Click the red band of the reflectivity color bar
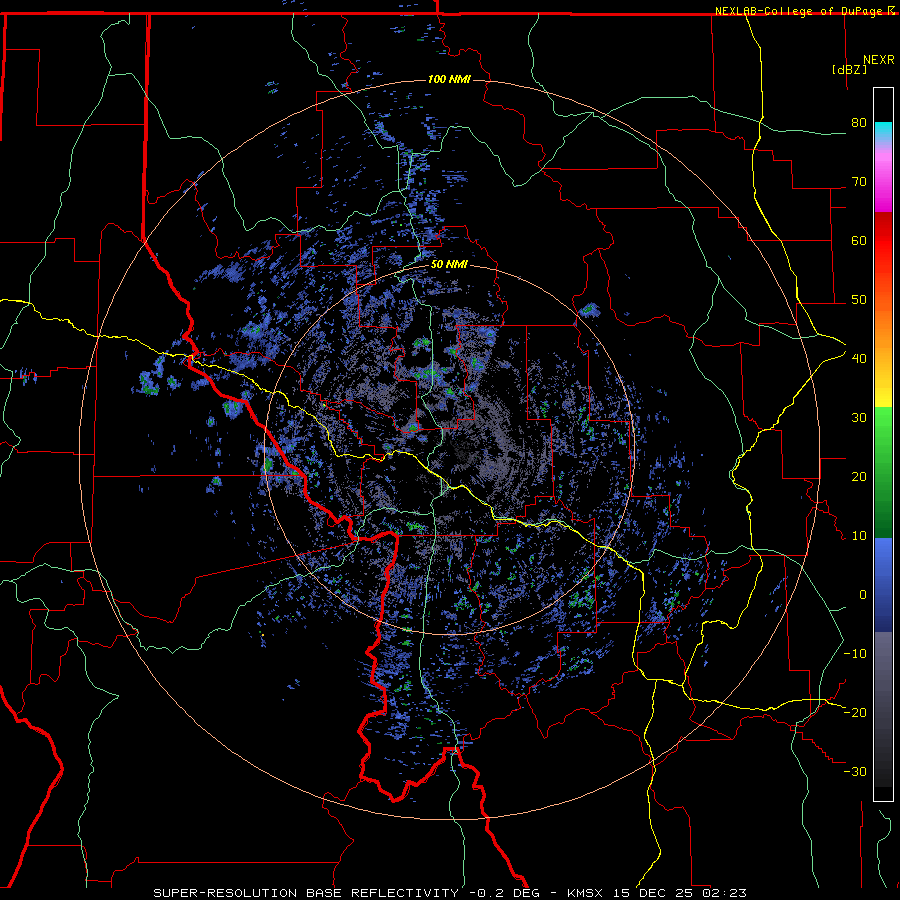 (883, 241)
